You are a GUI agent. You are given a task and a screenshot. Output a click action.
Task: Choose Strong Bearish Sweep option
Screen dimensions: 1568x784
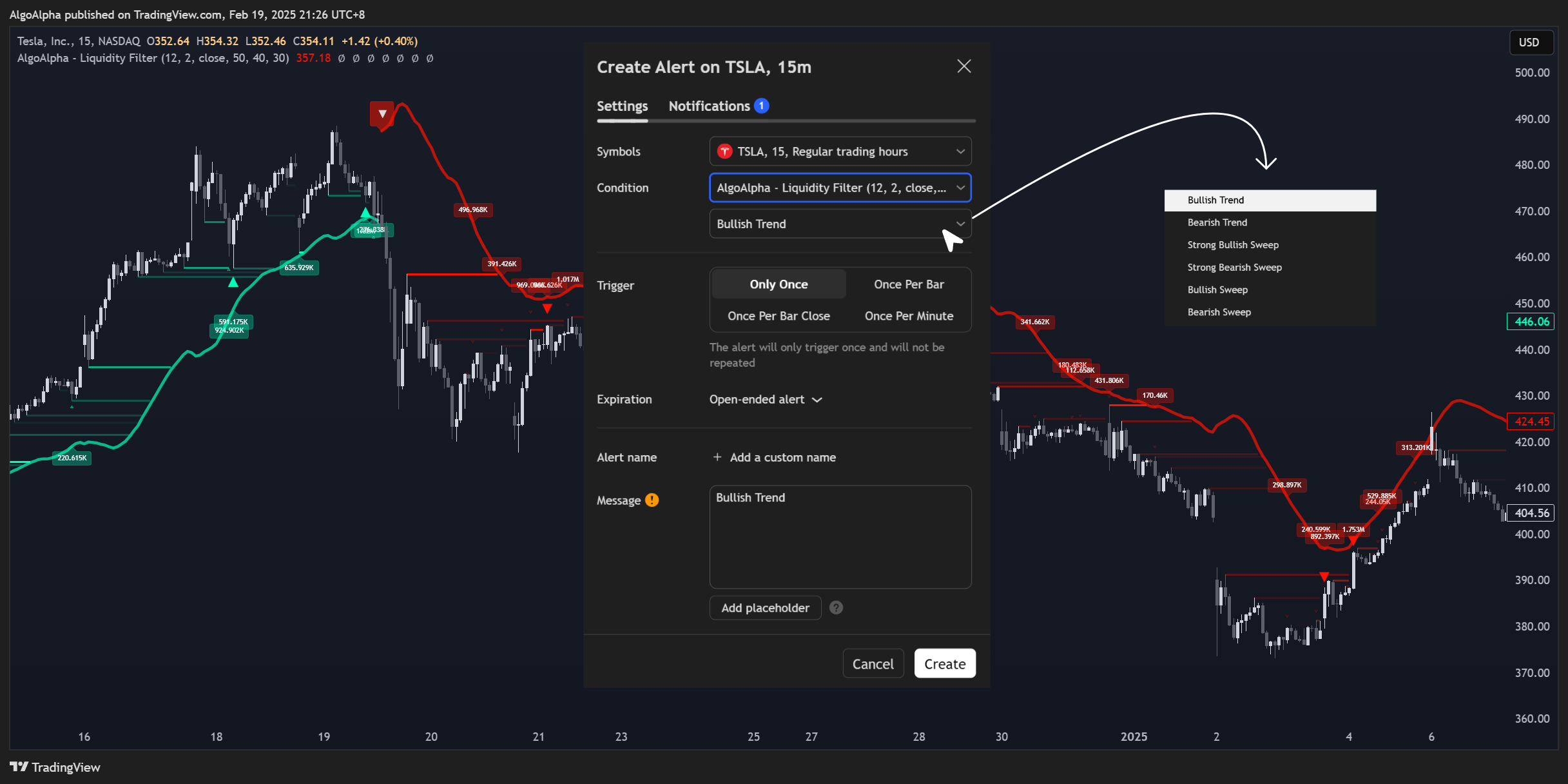1270,268
